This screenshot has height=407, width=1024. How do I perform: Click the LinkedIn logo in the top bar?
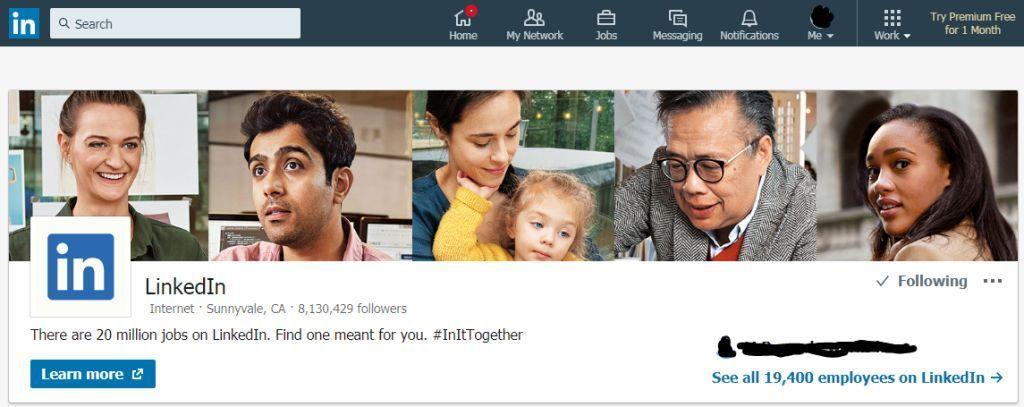pos(24,24)
